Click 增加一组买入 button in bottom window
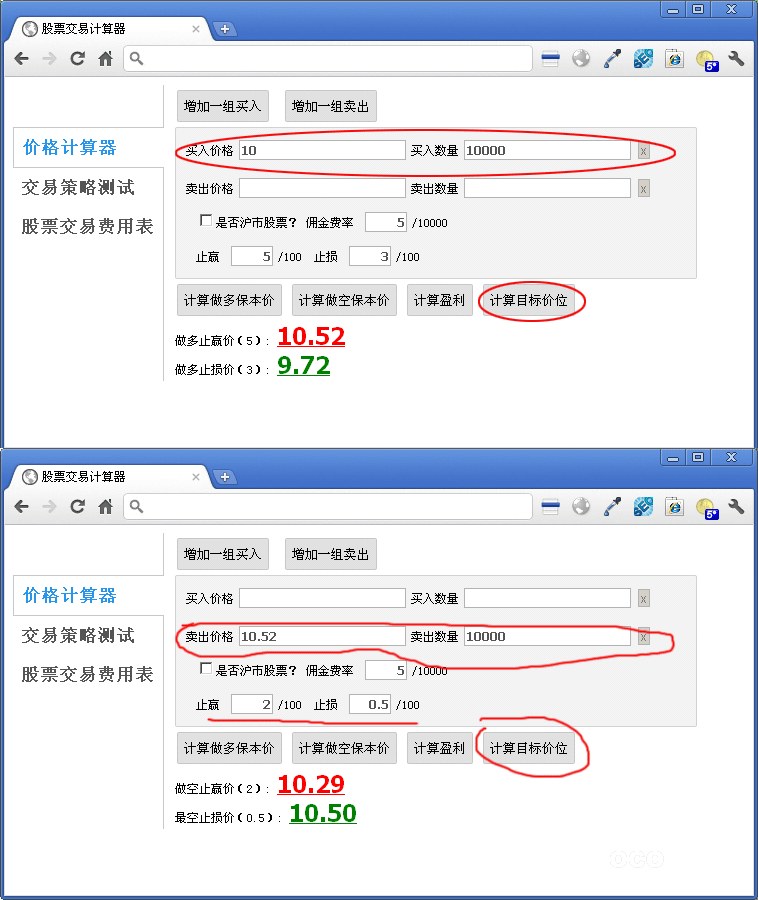758x900 pixels. click(x=223, y=554)
